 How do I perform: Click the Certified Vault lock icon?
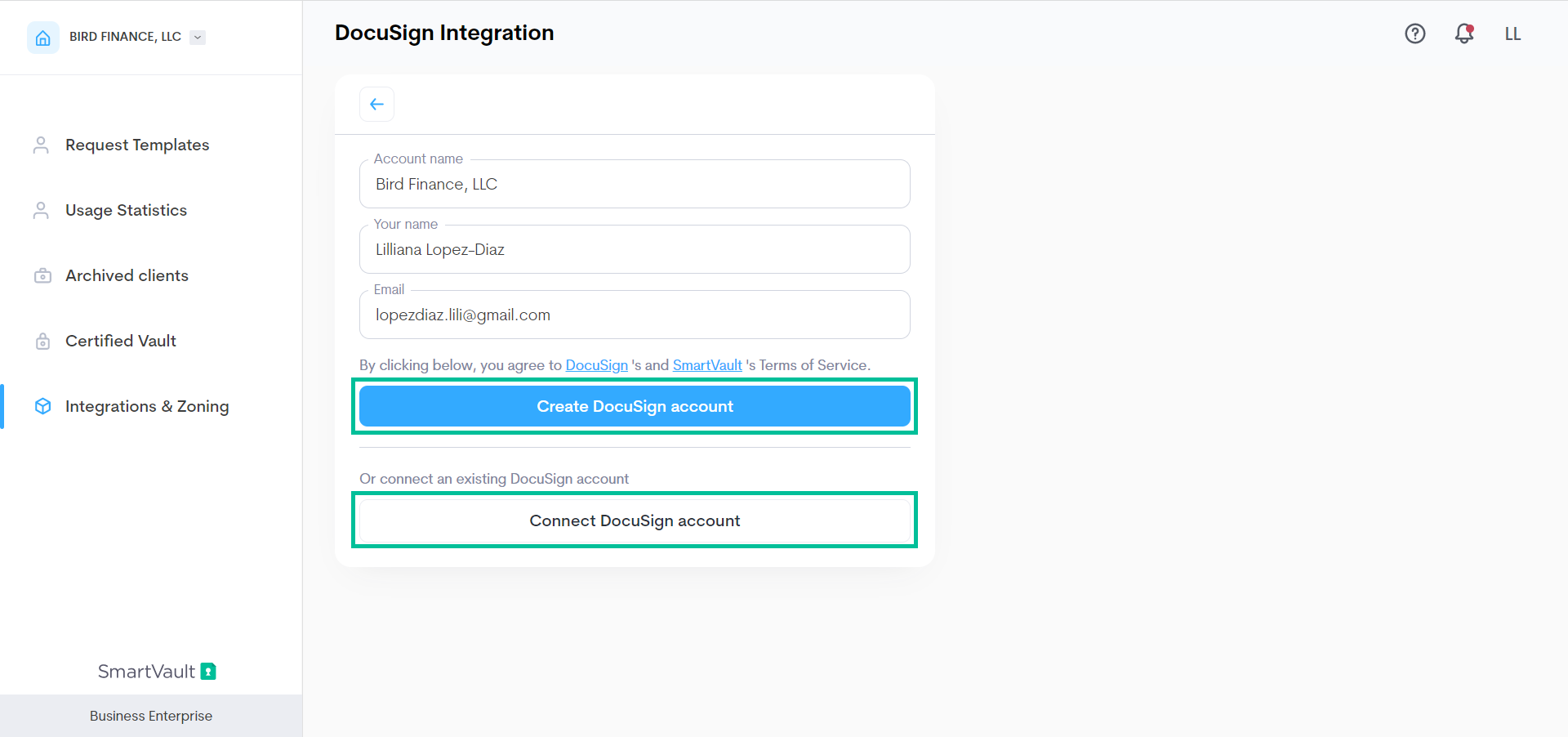coord(42,341)
